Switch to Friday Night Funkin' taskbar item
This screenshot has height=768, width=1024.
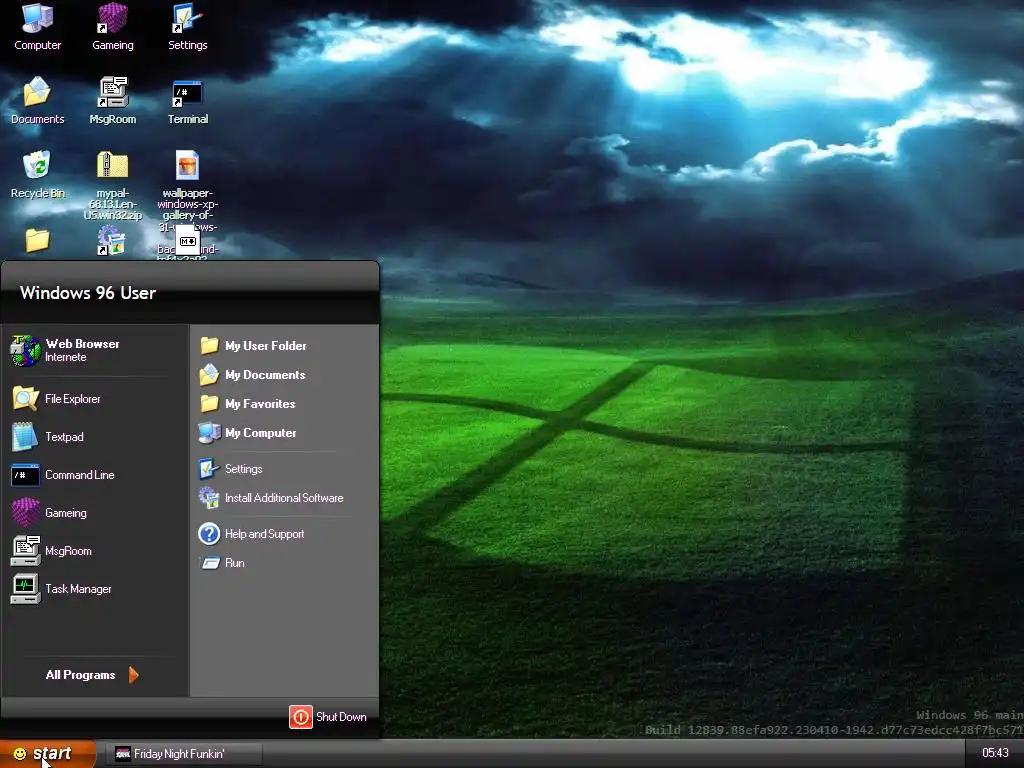(x=184, y=754)
